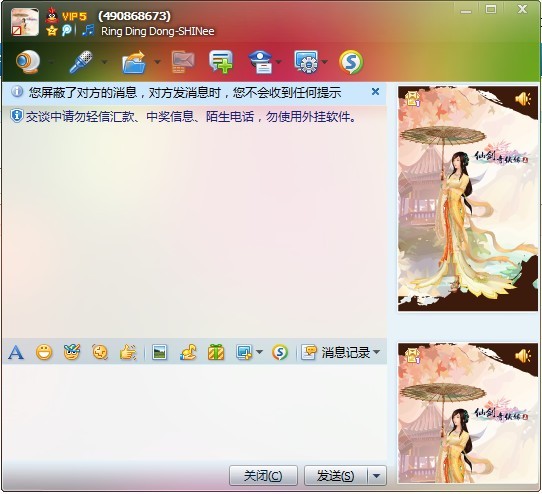The image size is (542, 494).
Task: Open the send file folder icon
Action: coord(134,62)
